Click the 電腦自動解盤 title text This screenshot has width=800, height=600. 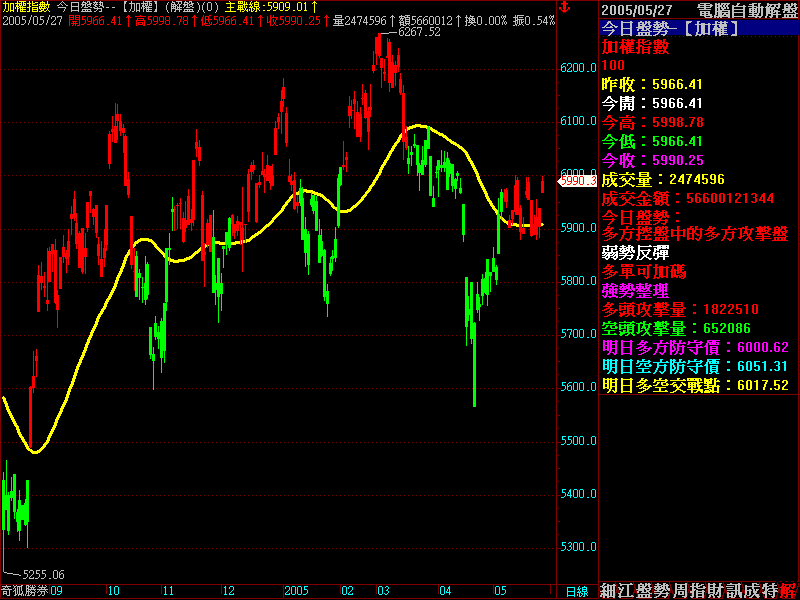746,10
